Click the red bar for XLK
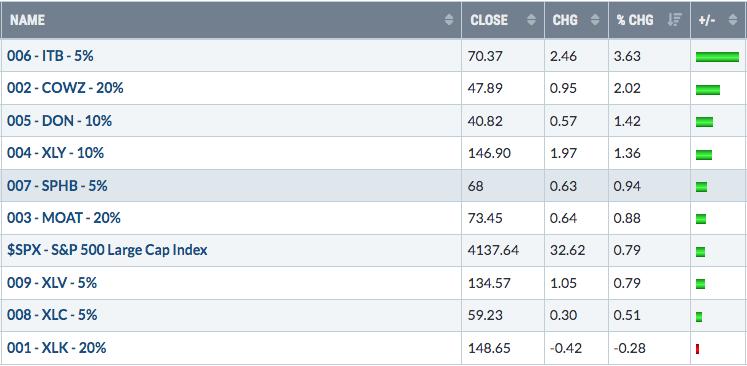Image resolution: width=747 pixels, height=366 pixels. [x=697, y=349]
